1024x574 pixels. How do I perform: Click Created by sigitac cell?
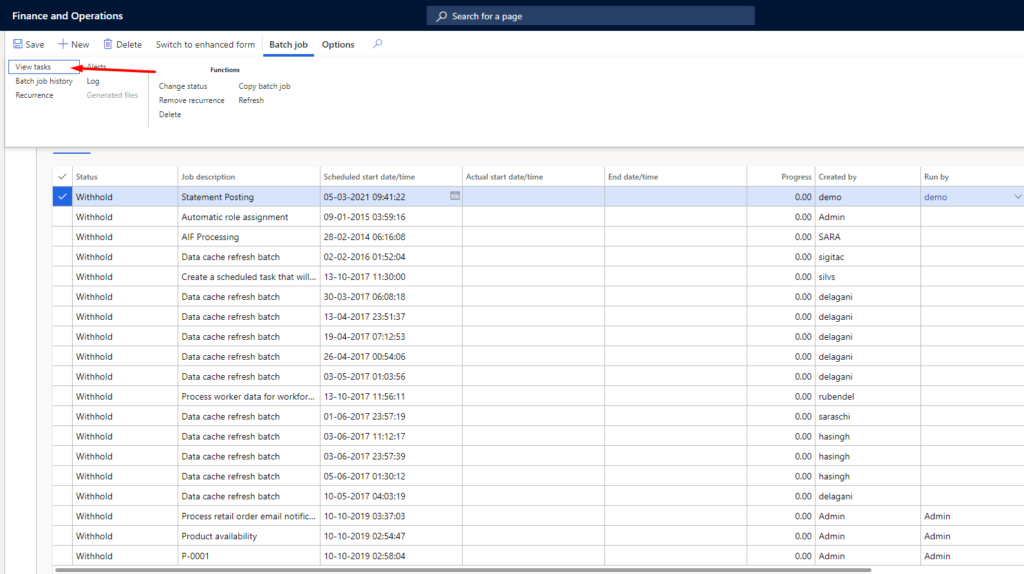[x=831, y=257]
